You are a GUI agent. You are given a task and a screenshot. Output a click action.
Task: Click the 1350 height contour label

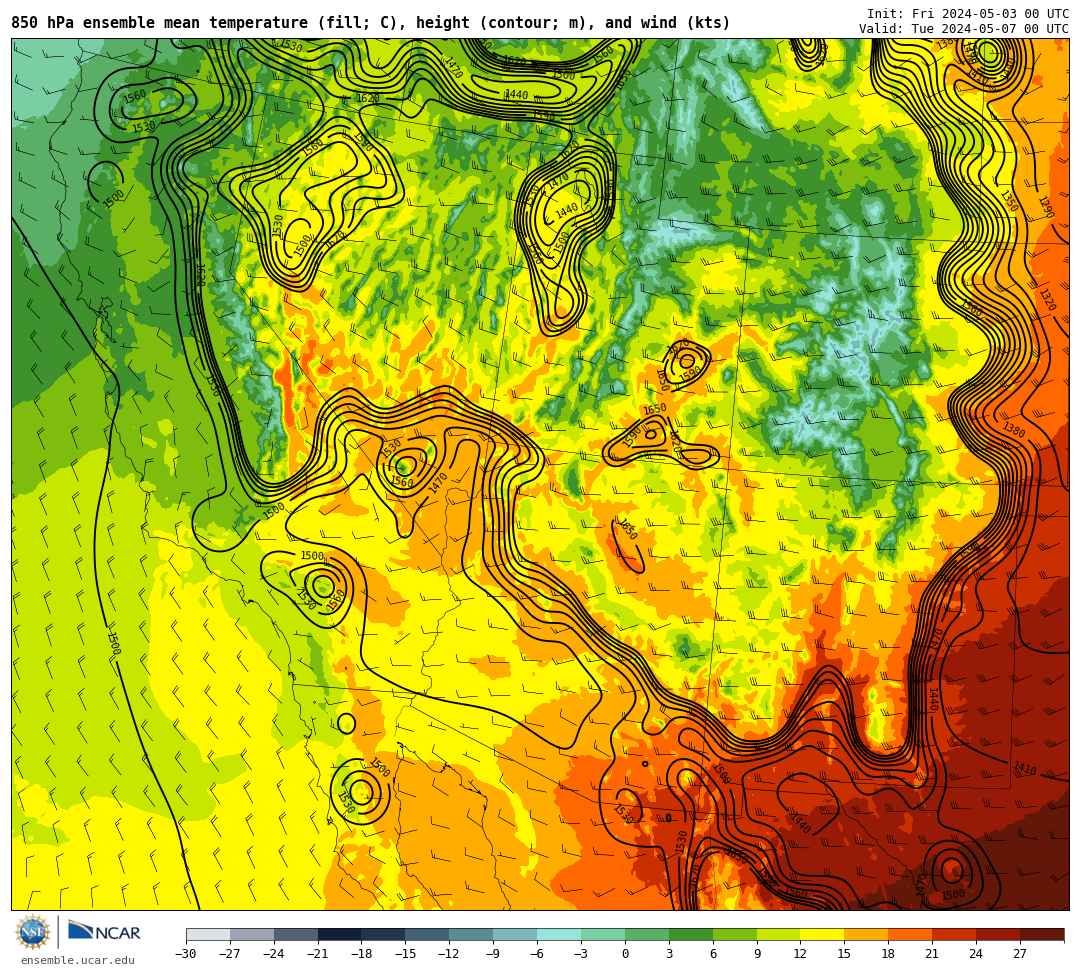[x=1009, y=200]
